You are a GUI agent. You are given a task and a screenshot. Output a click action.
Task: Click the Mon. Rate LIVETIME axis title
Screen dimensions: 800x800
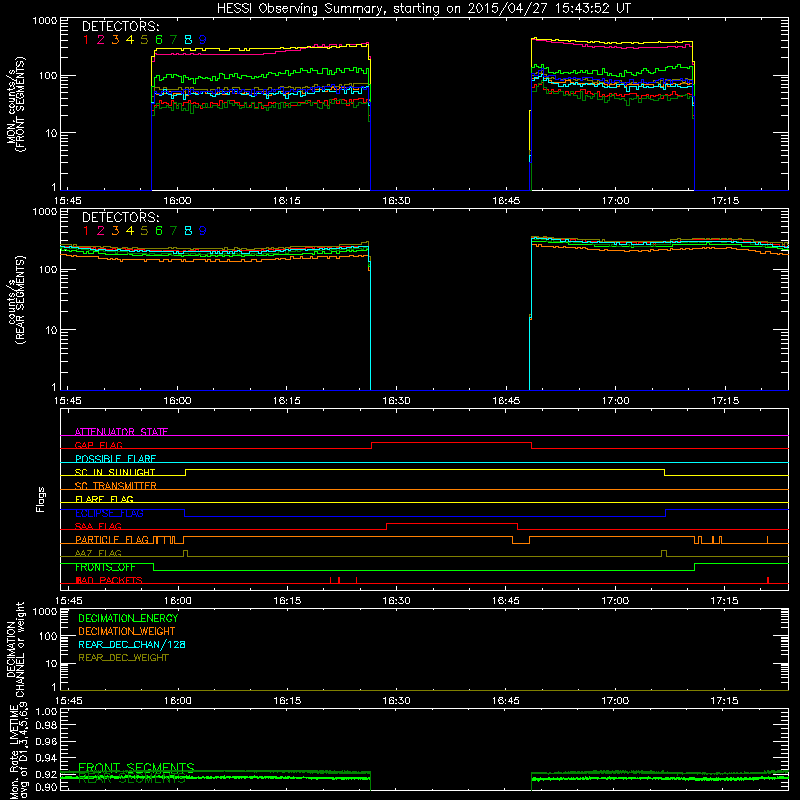point(18,750)
